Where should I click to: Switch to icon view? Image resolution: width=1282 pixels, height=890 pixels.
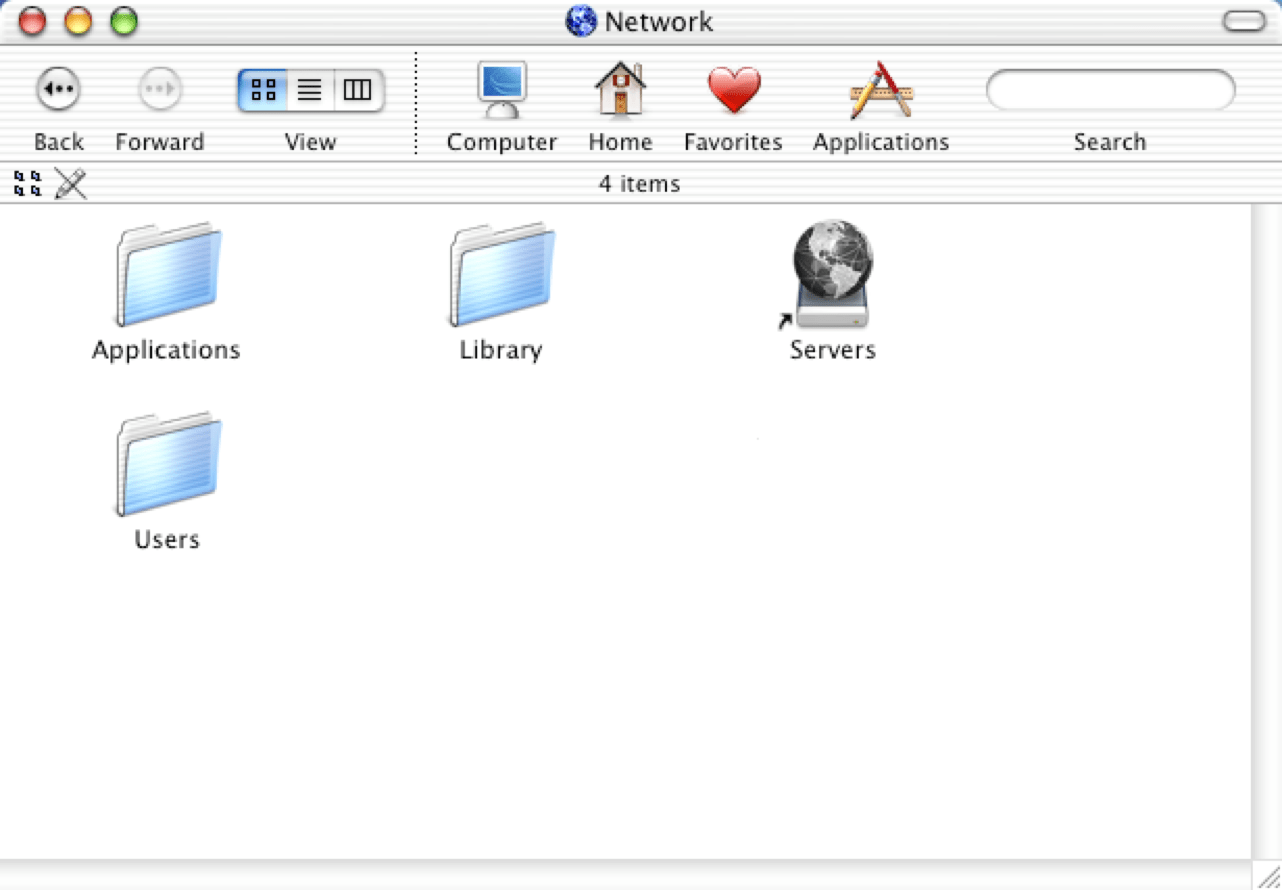click(x=263, y=91)
